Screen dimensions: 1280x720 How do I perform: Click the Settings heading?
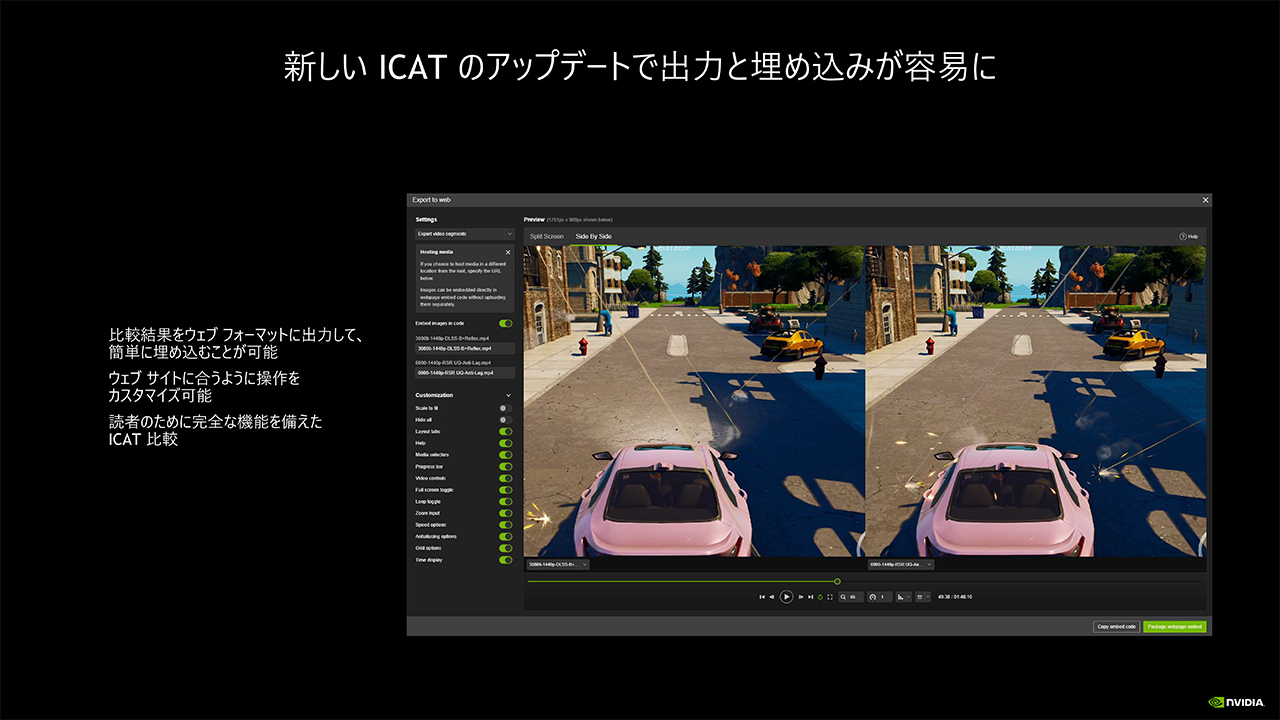(x=426, y=219)
